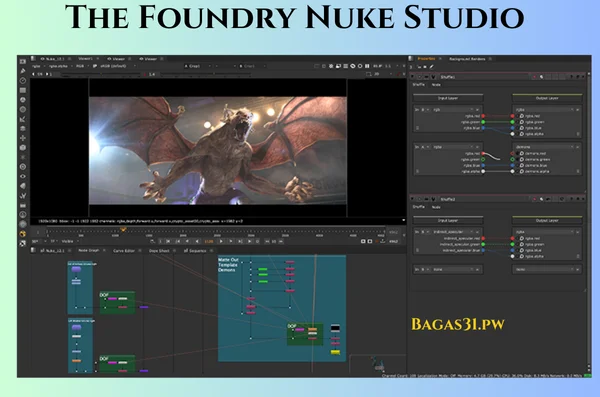Play the viewer forward
The width and height of the screenshot is (600, 397).
221,241
